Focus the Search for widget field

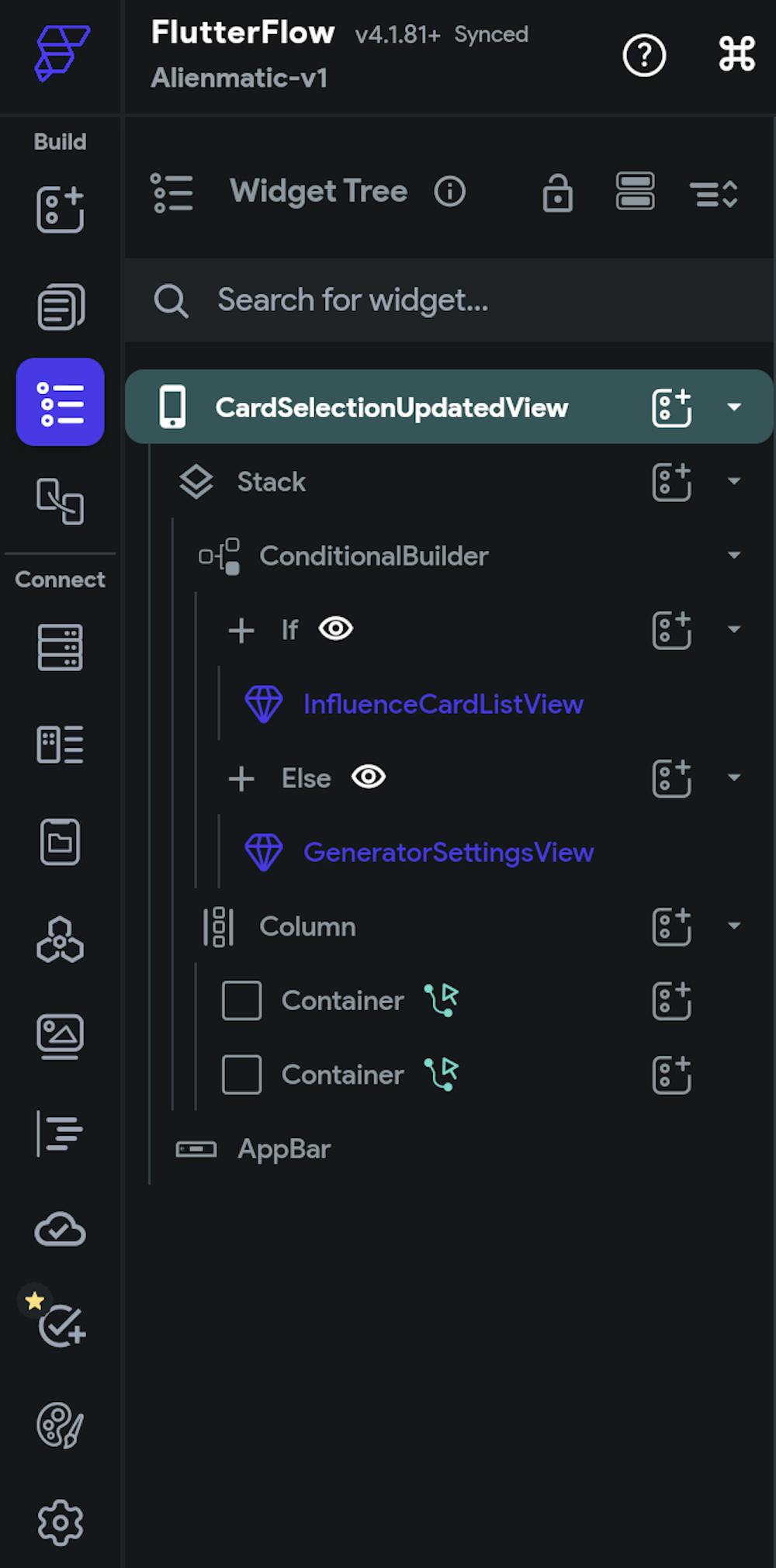coord(449,300)
